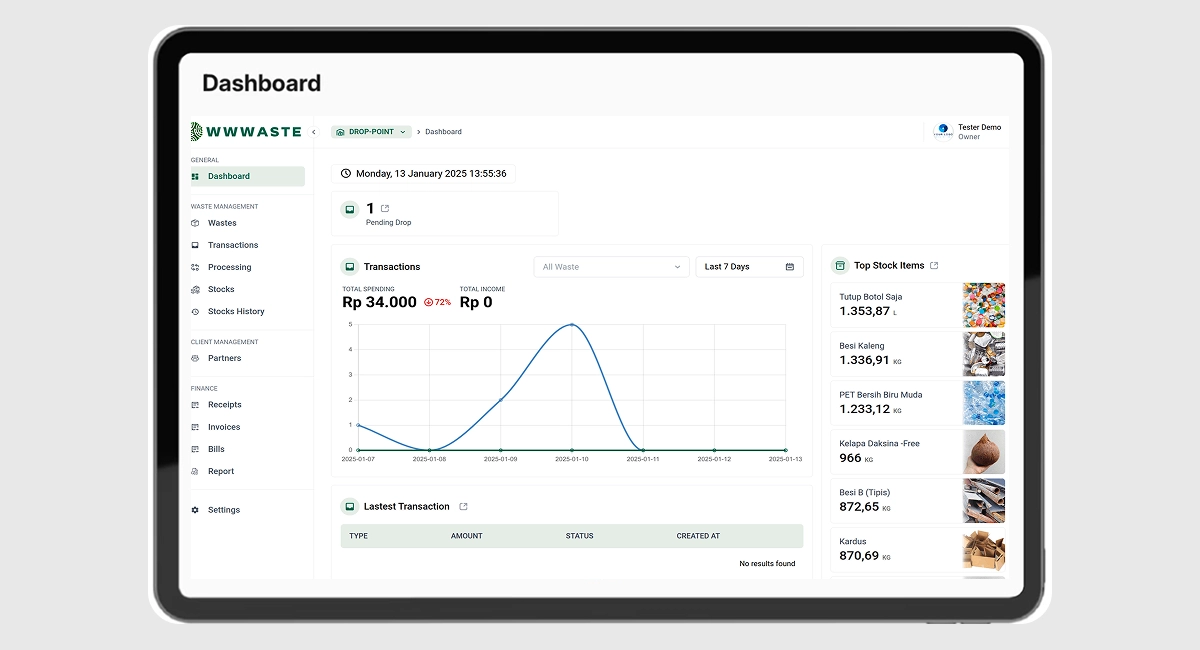Open Stocks History using its clock icon
This screenshot has height=650, width=1200.
point(195,311)
